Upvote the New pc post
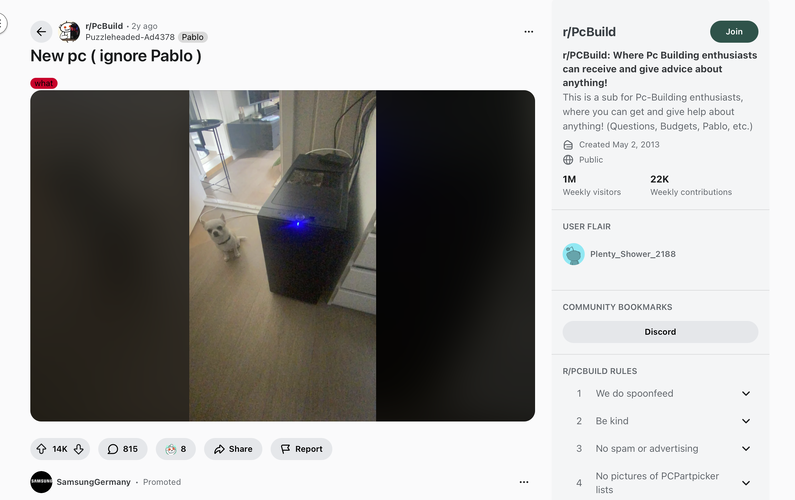Image resolution: width=795 pixels, height=500 pixels. (x=42, y=449)
